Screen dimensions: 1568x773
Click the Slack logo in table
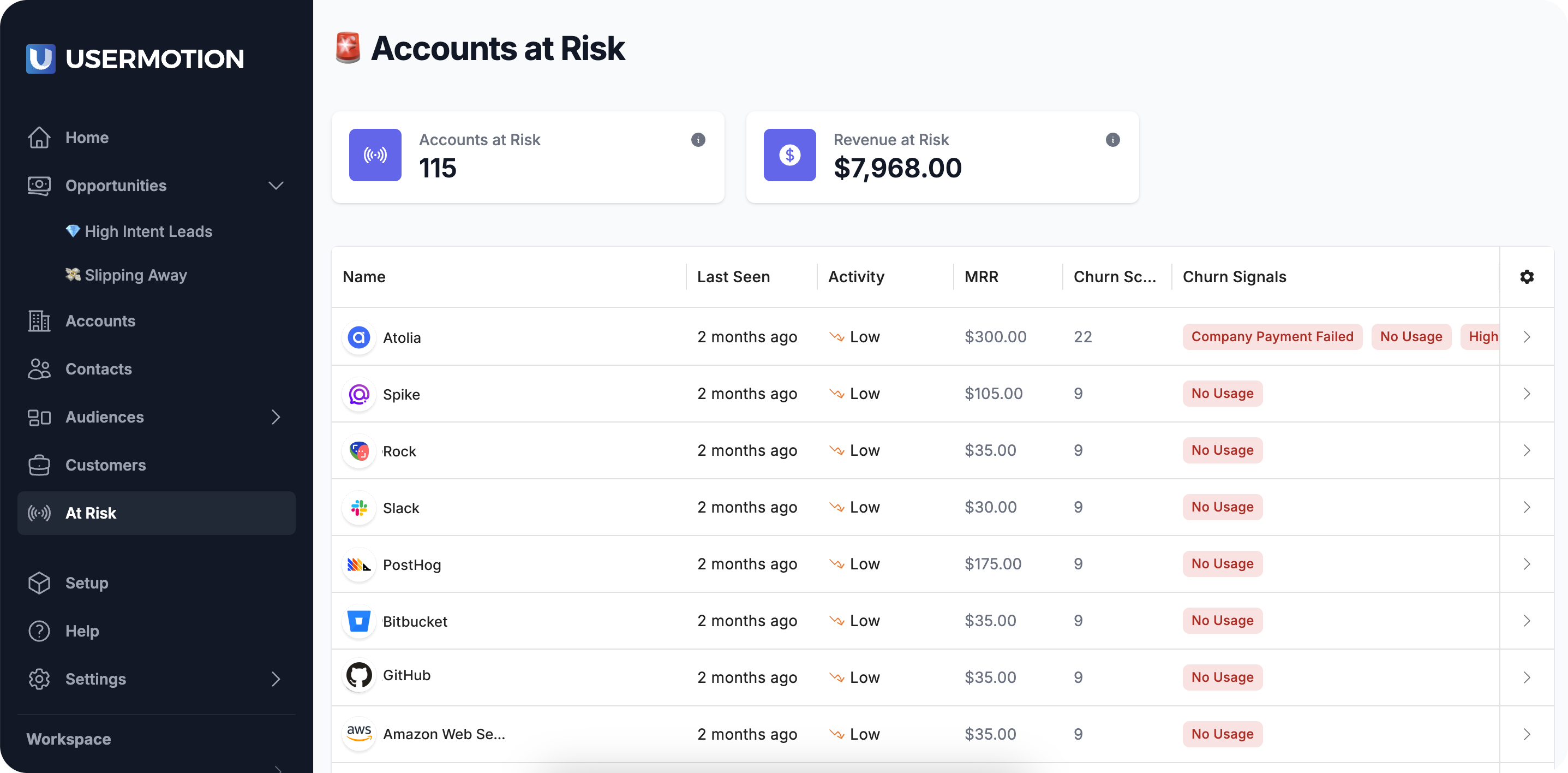[359, 507]
